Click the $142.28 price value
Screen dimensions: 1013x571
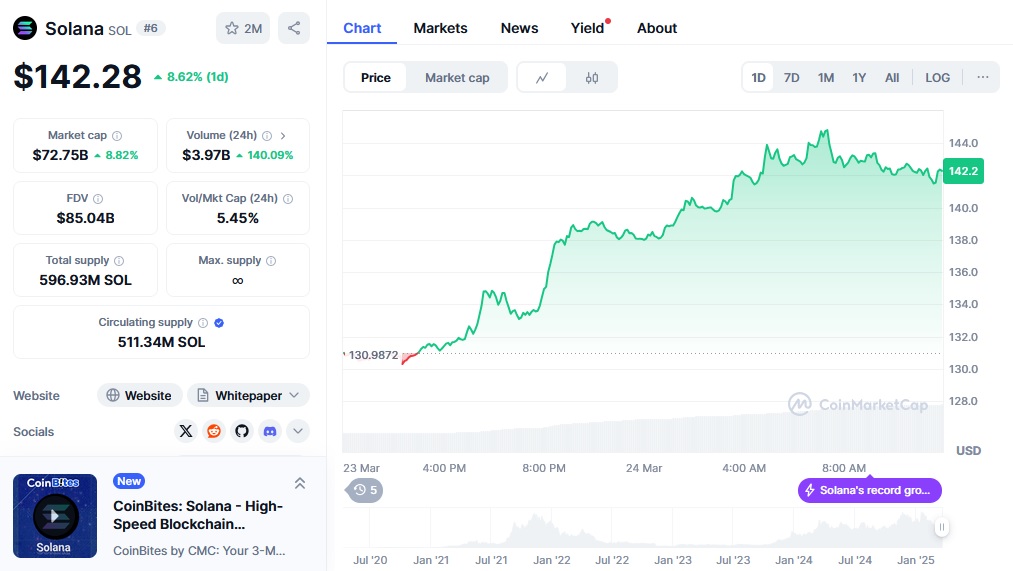[x=78, y=77]
